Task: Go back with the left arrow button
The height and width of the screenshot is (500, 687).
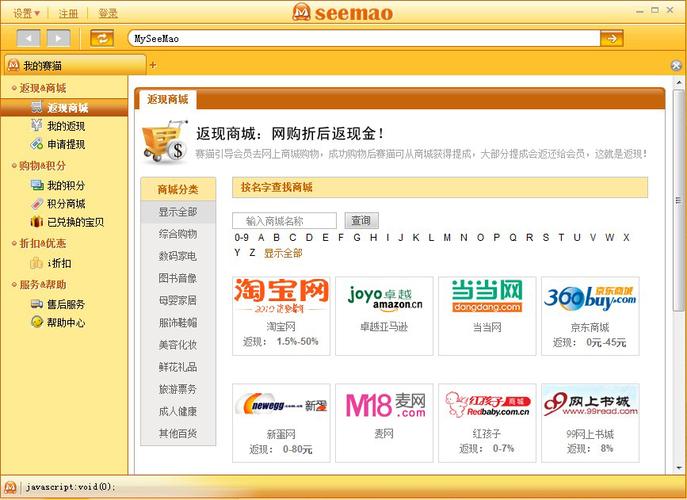Action: point(28,38)
